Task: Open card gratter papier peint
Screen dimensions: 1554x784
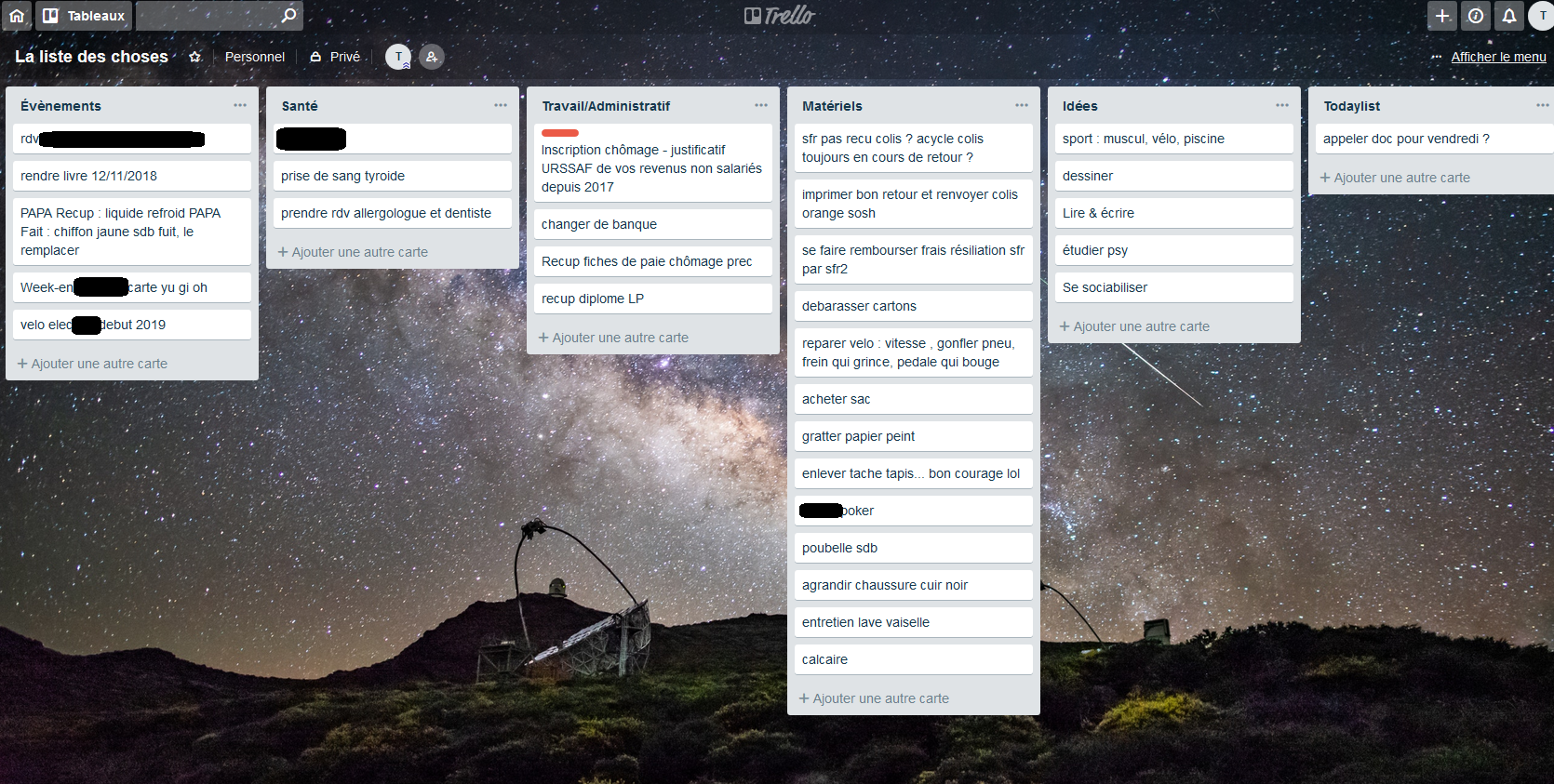Action: [x=914, y=436]
